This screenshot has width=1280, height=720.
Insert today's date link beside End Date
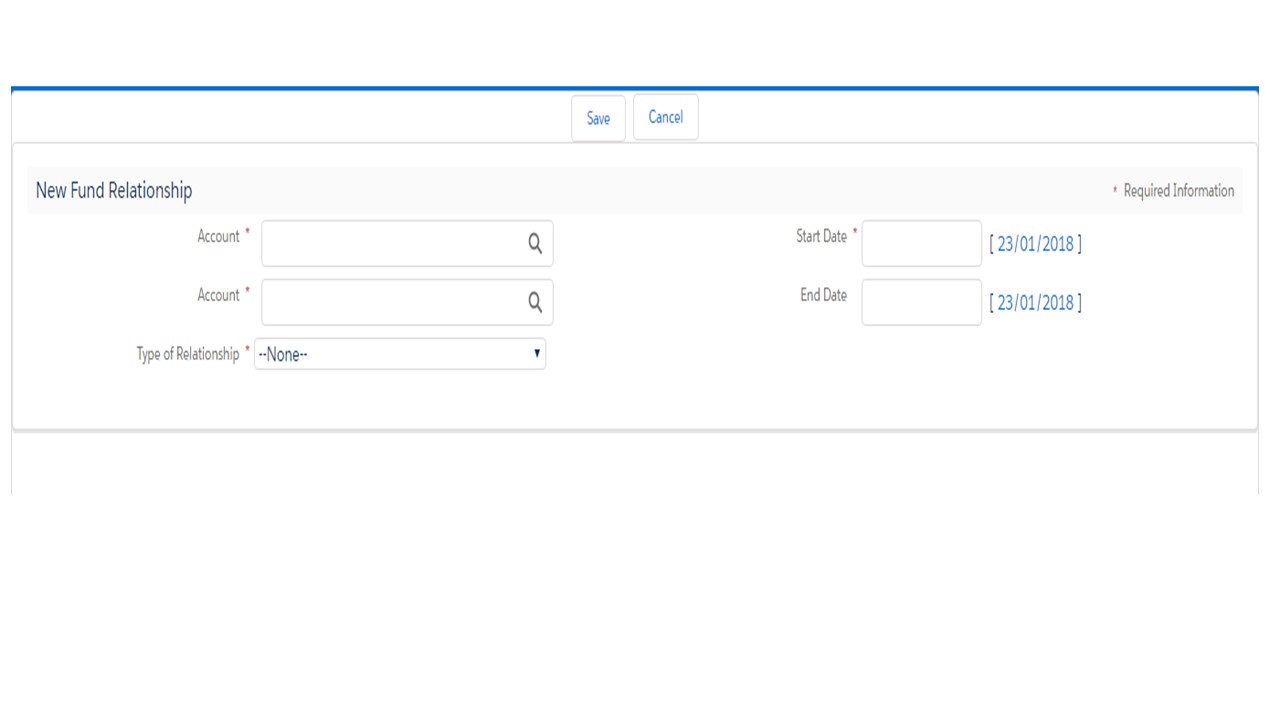click(1035, 302)
